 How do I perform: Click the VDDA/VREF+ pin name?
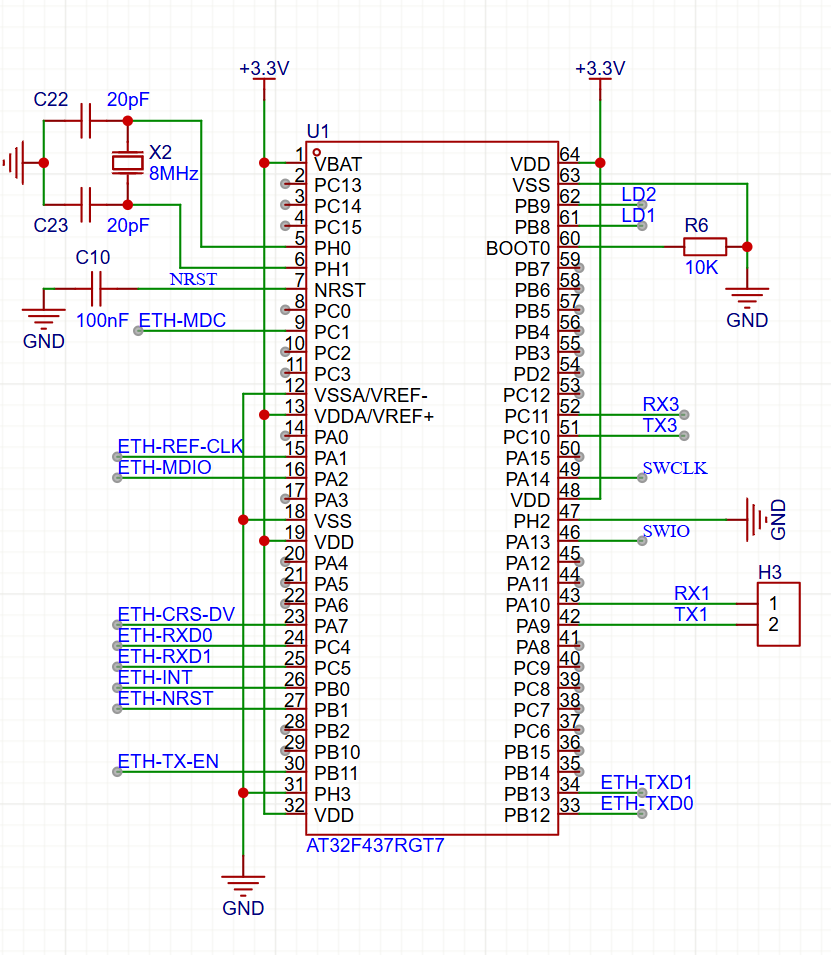[374, 417]
